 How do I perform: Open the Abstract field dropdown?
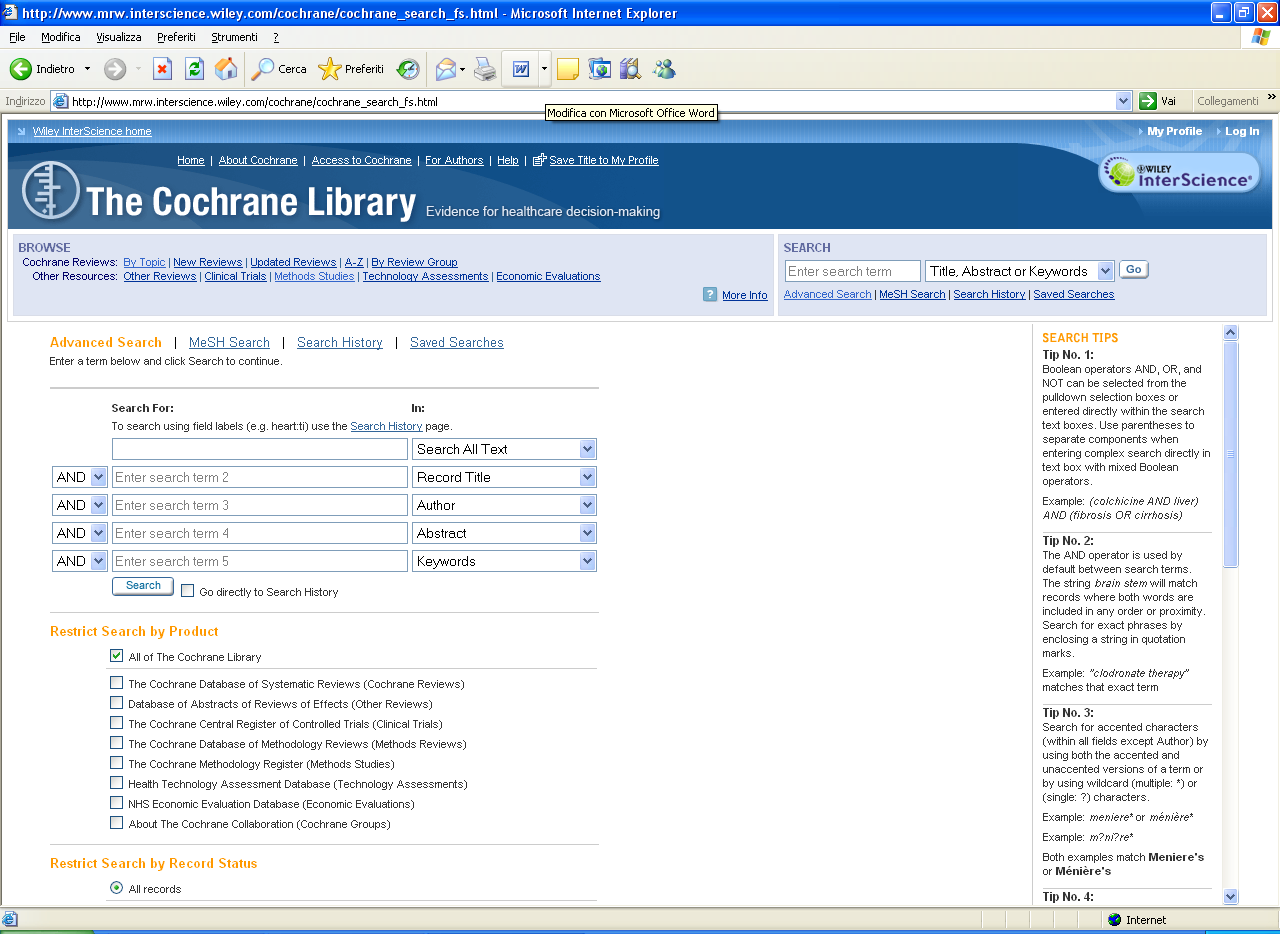(x=504, y=533)
